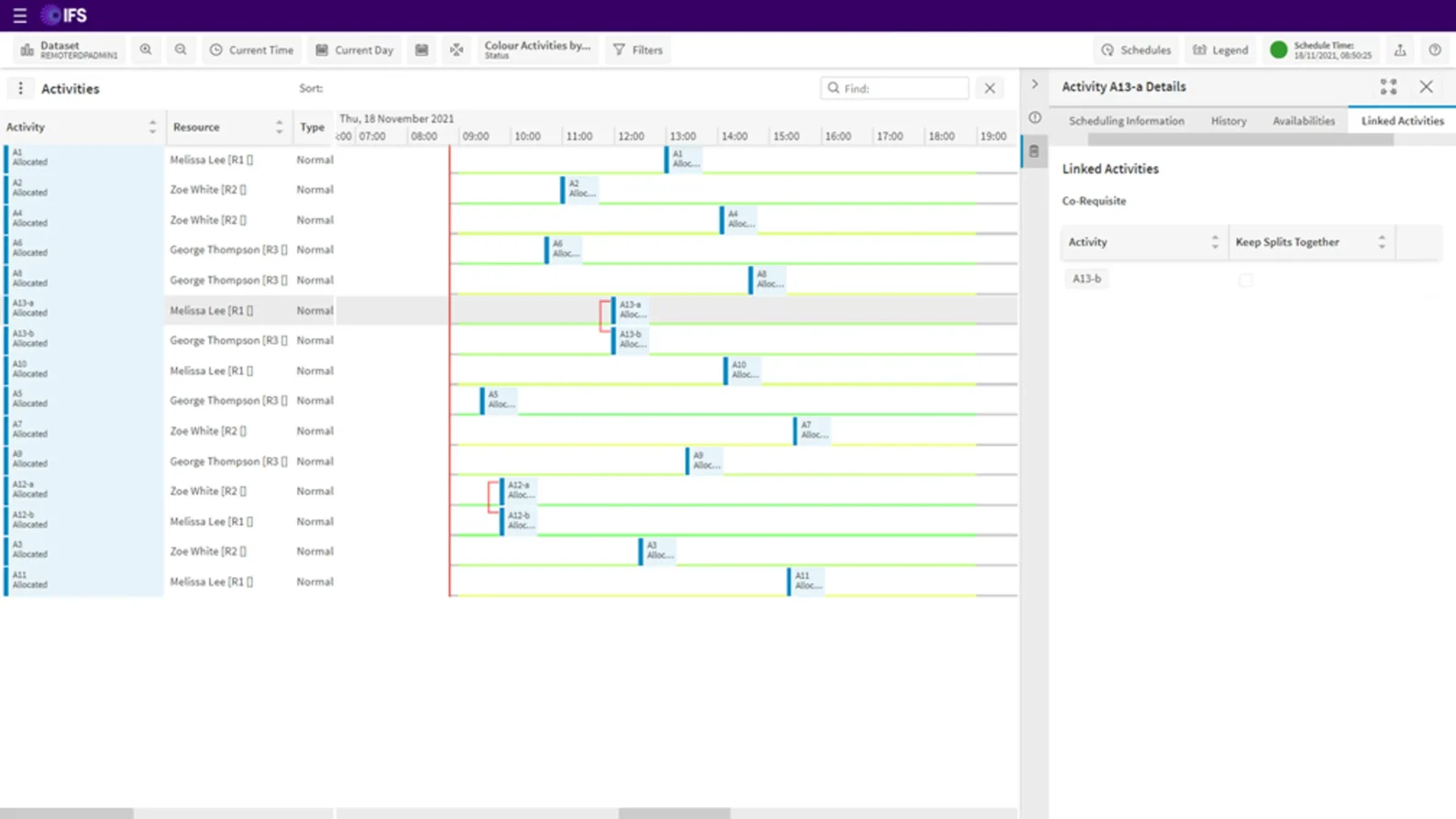The image size is (1456, 819).
Task: Open linked activity A13-b
Action: click(x=1086, y=279)
